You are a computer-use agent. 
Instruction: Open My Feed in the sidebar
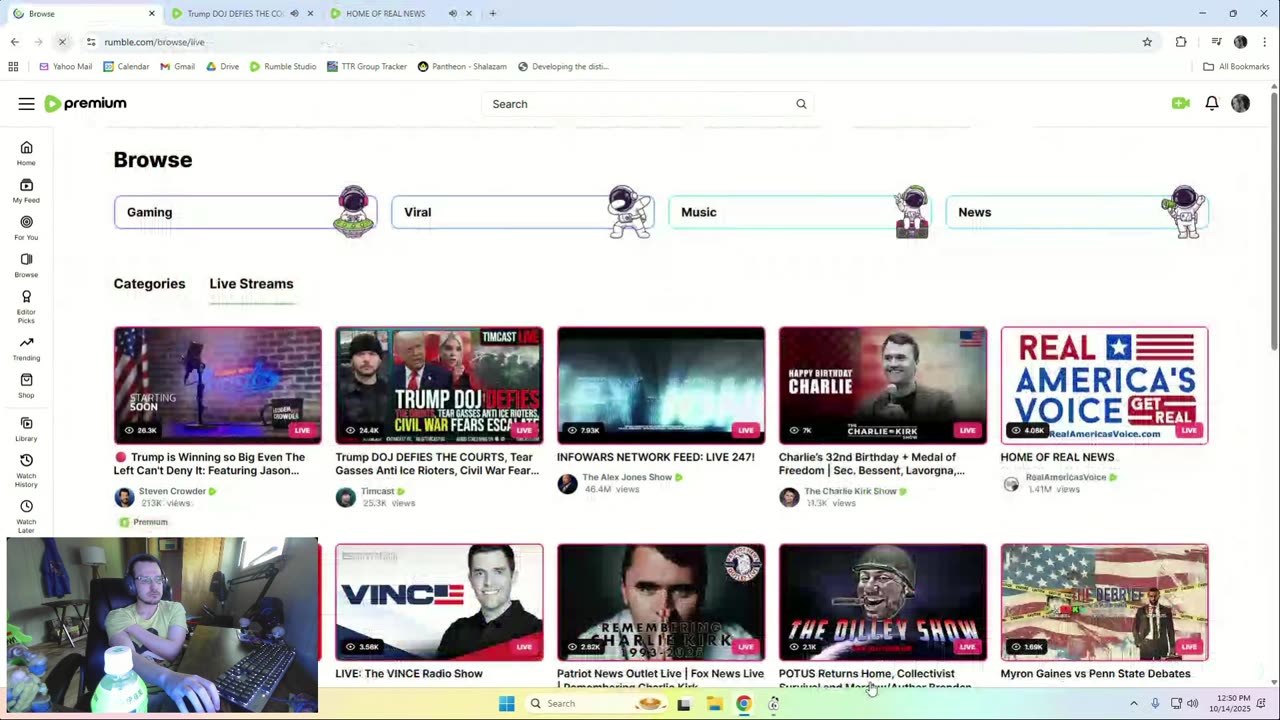[x=26, y=190]
